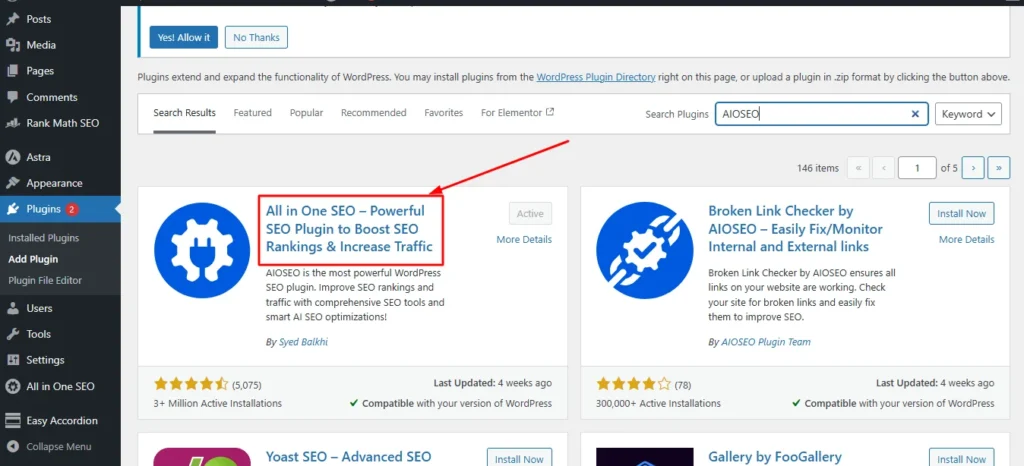Click the external link icon next to For Elementor

coord(550,112)
